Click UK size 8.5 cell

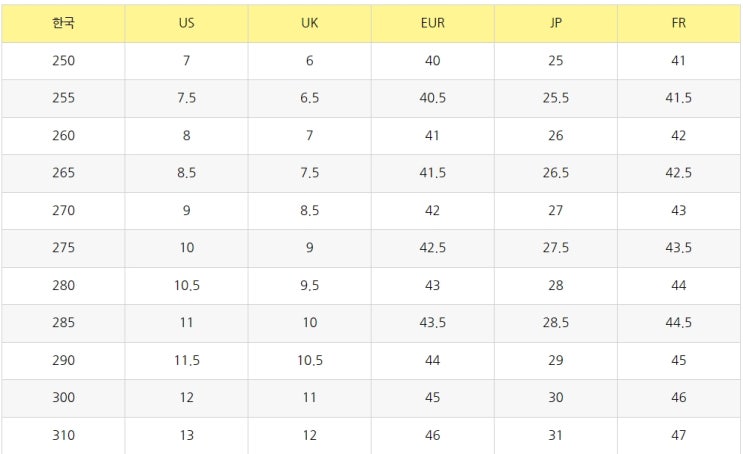(309, 210)
